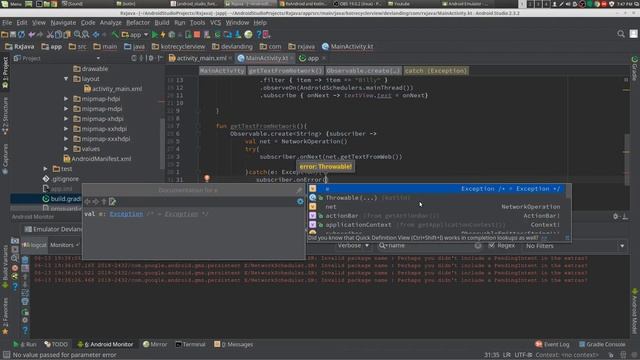Click the Synchronize toolbar icon
Screen dimensions: 640x360
tap(21, 35)
